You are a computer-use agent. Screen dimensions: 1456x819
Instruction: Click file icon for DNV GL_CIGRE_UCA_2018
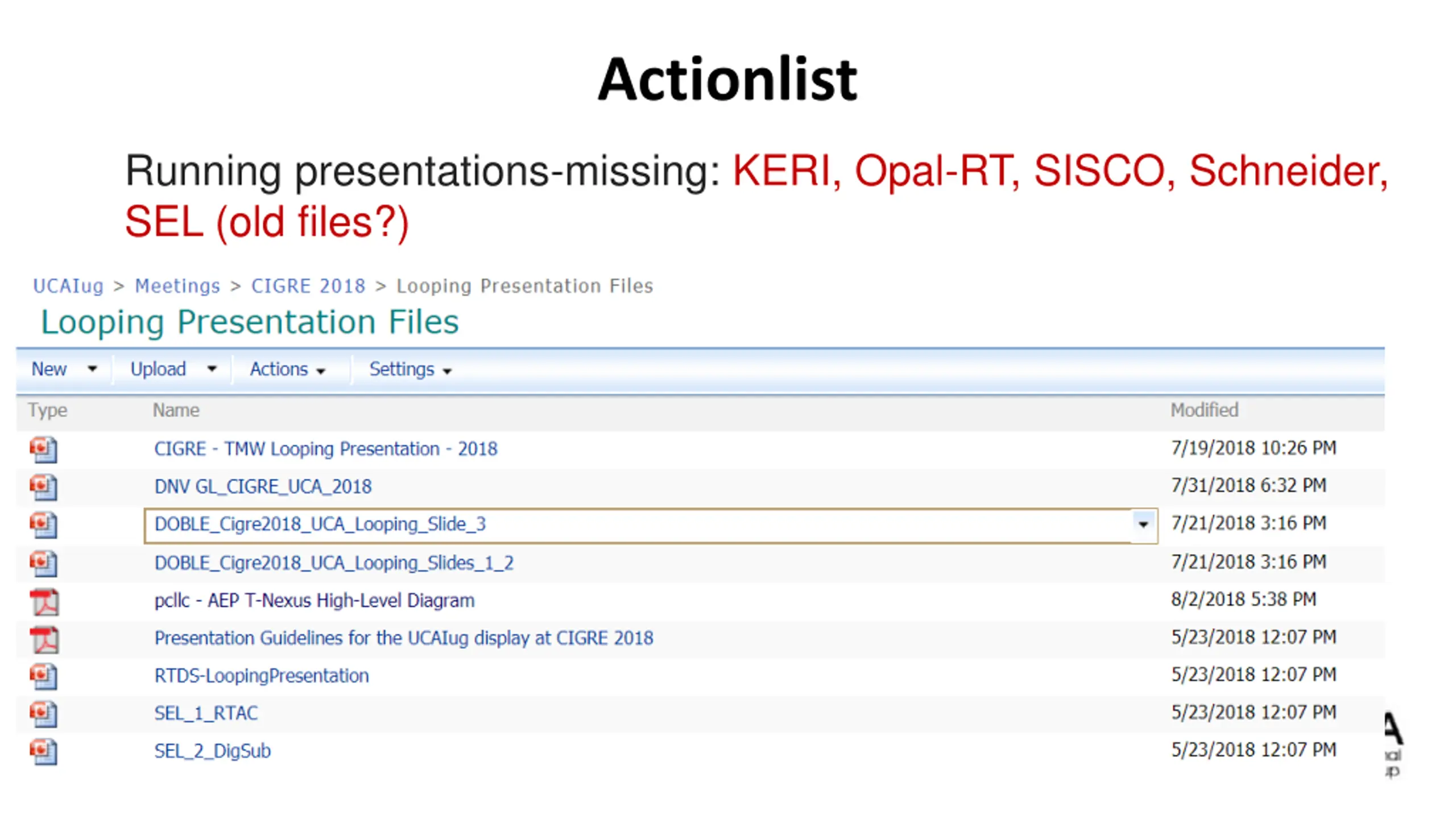(44, 487)
